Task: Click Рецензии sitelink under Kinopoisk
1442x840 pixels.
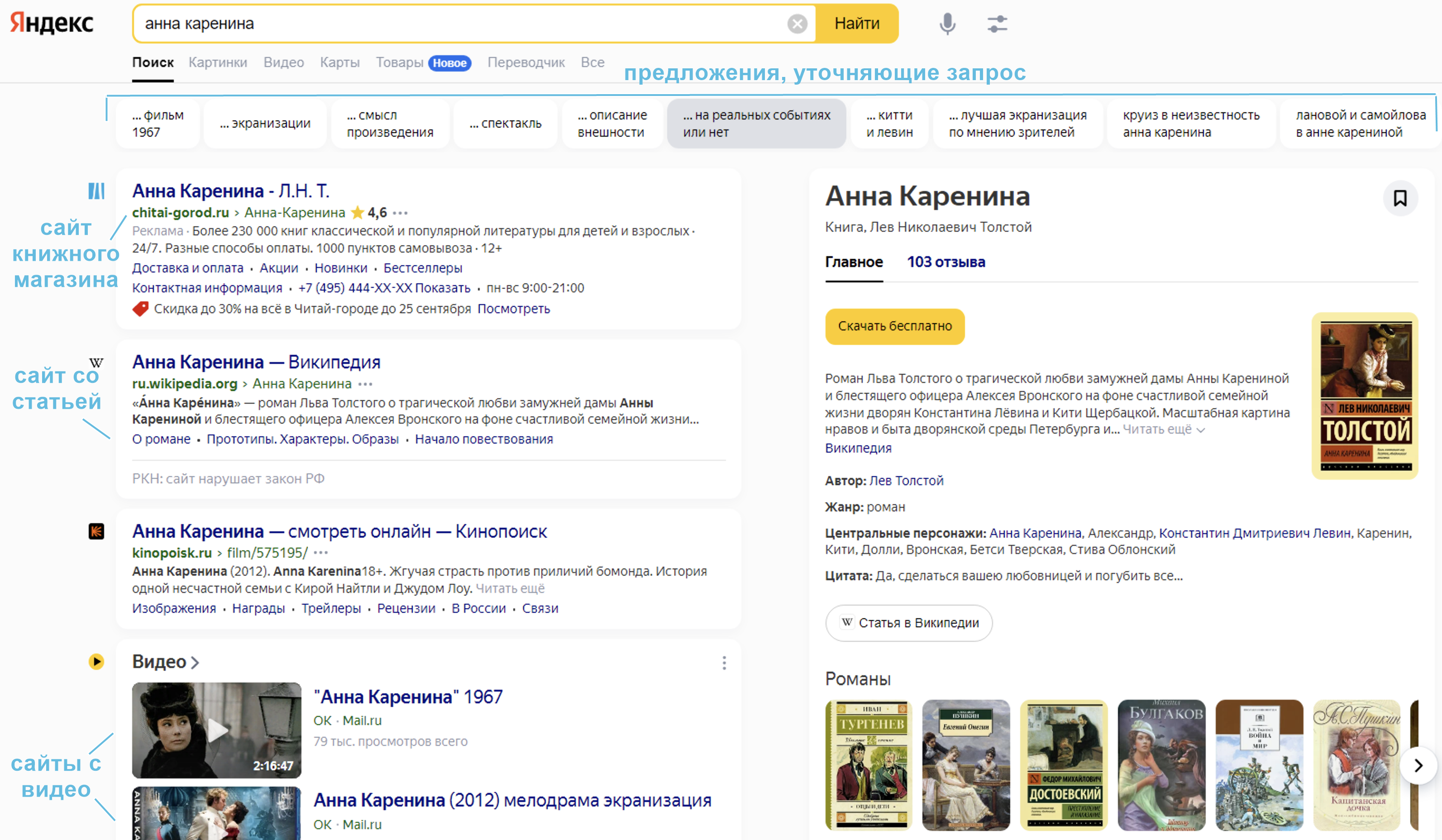Action: pos(406,609)
